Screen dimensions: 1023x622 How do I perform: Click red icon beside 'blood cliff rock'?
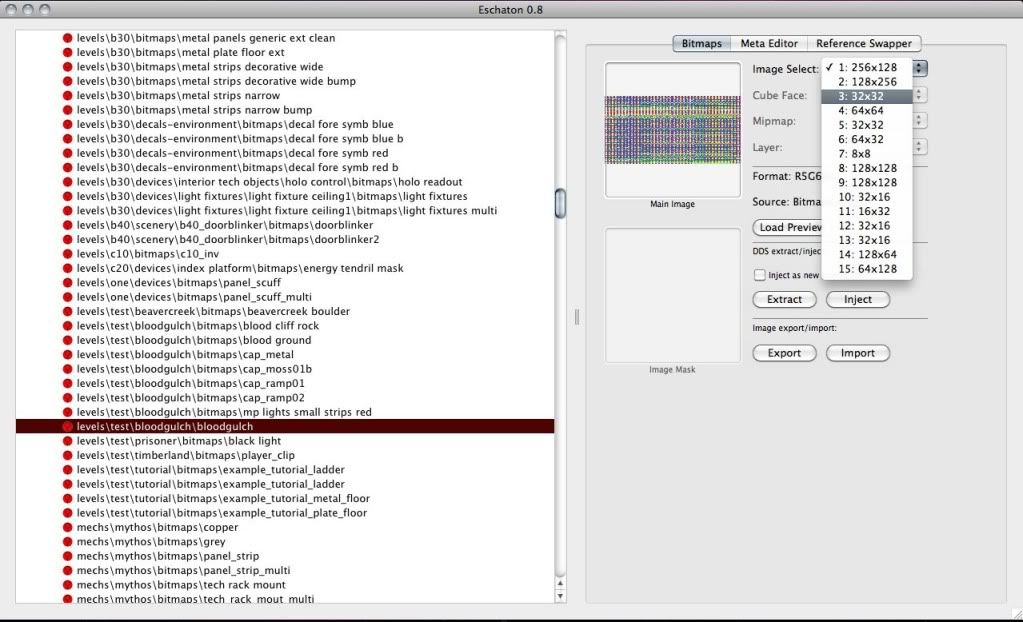(x=67, y=326)
